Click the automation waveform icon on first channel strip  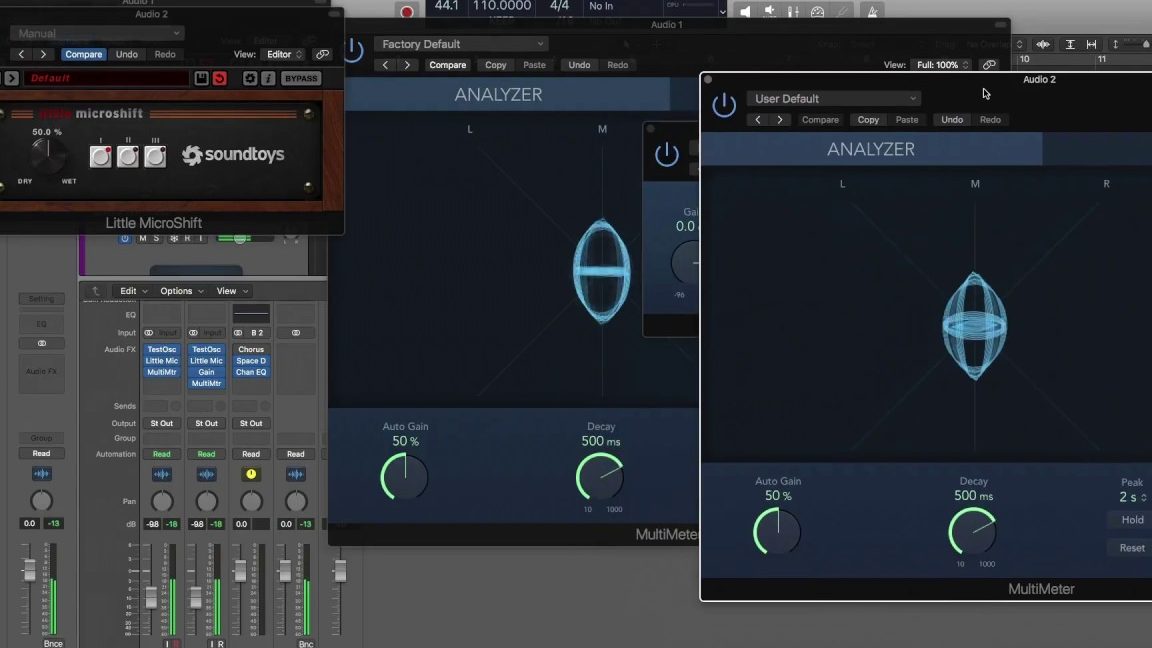161,473
